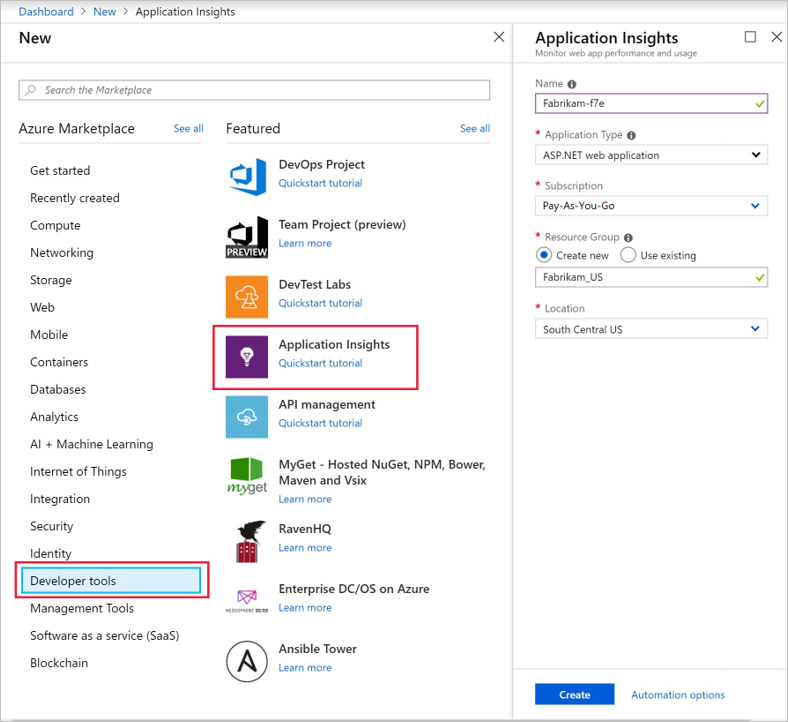Click See all for Azure Marketplace
This screenshot has height=722, width=788.
188,129
